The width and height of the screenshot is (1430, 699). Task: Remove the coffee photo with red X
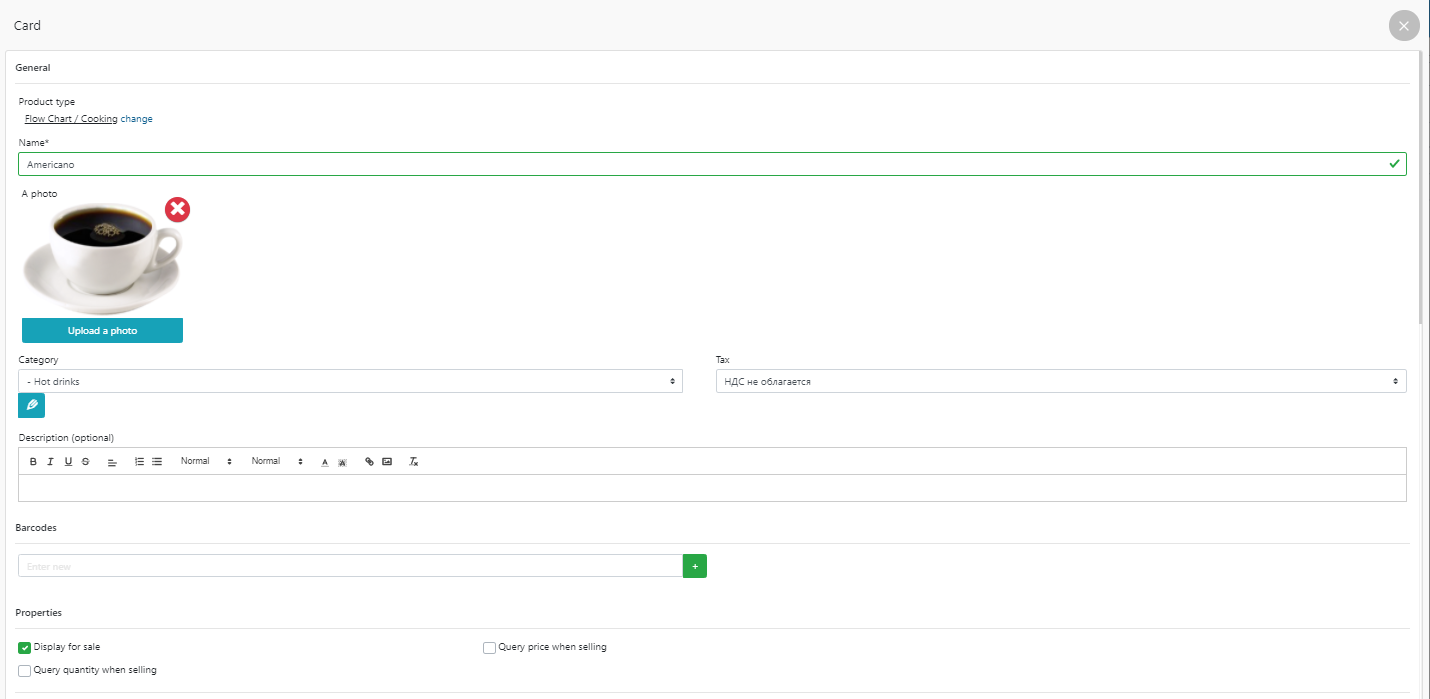pos(177,209)
